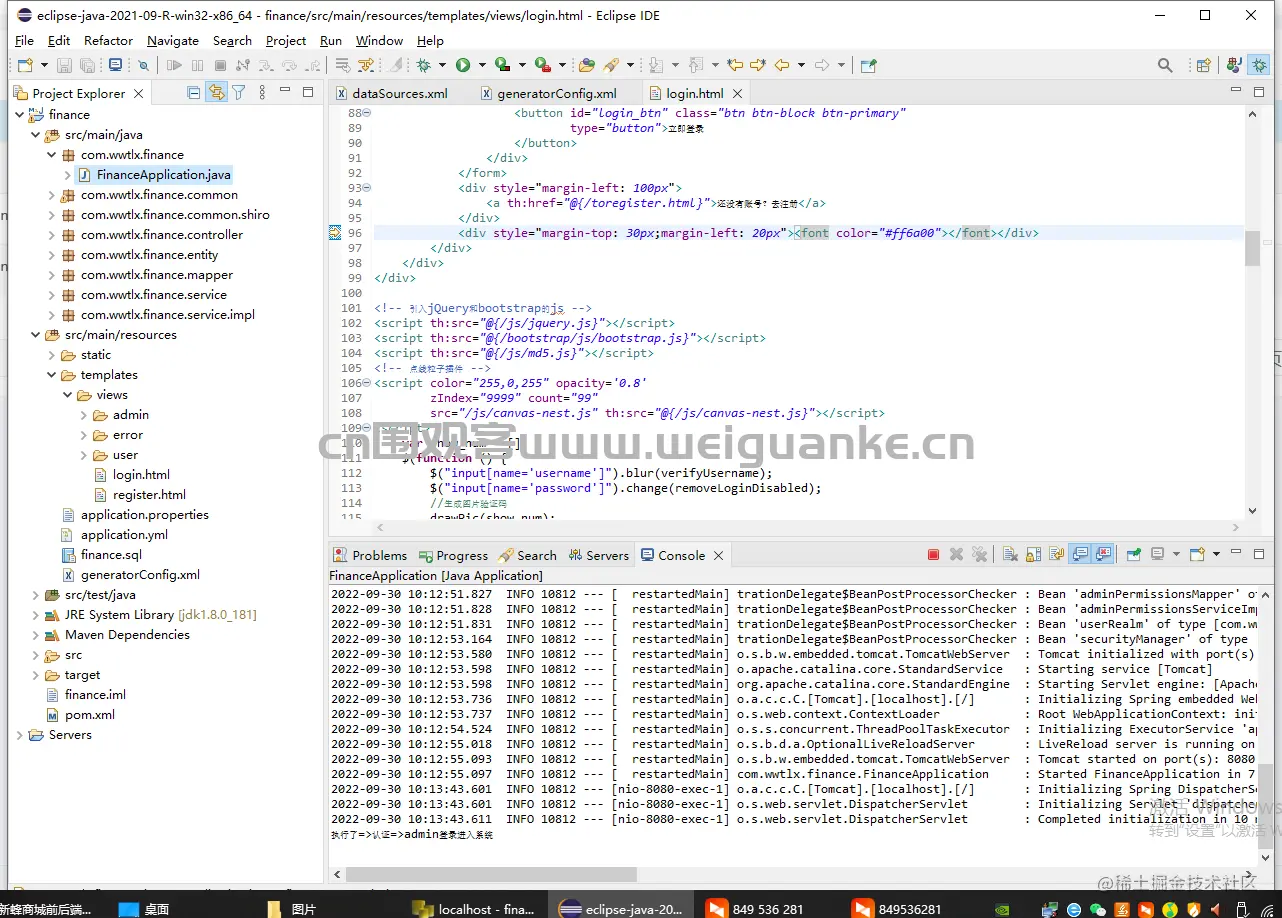The image size is (1282, 918).
Task: Click the New file wizard toolbar icon
Action: pyautogui.click(x=25, y=65)
